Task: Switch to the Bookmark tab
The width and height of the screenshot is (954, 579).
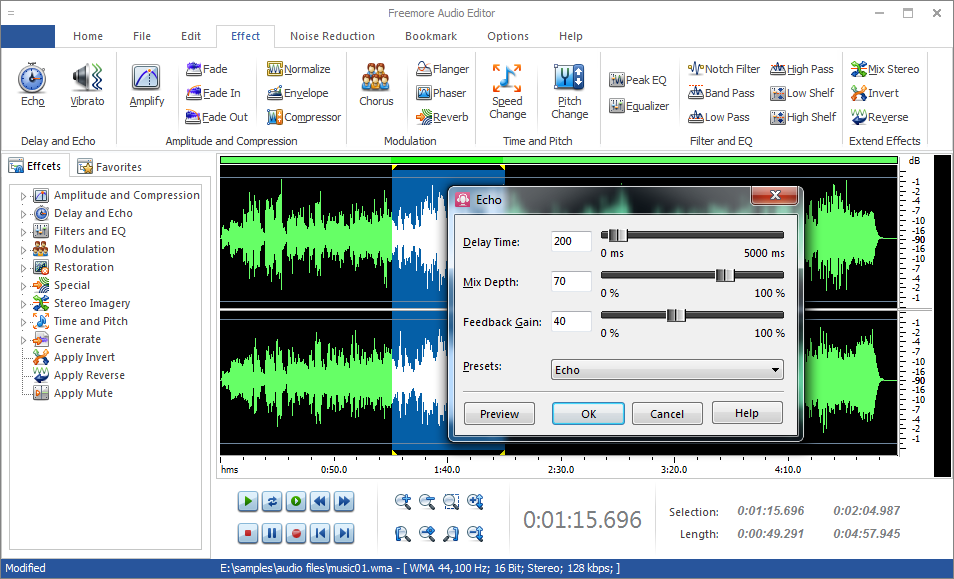Action: (431, 36)
